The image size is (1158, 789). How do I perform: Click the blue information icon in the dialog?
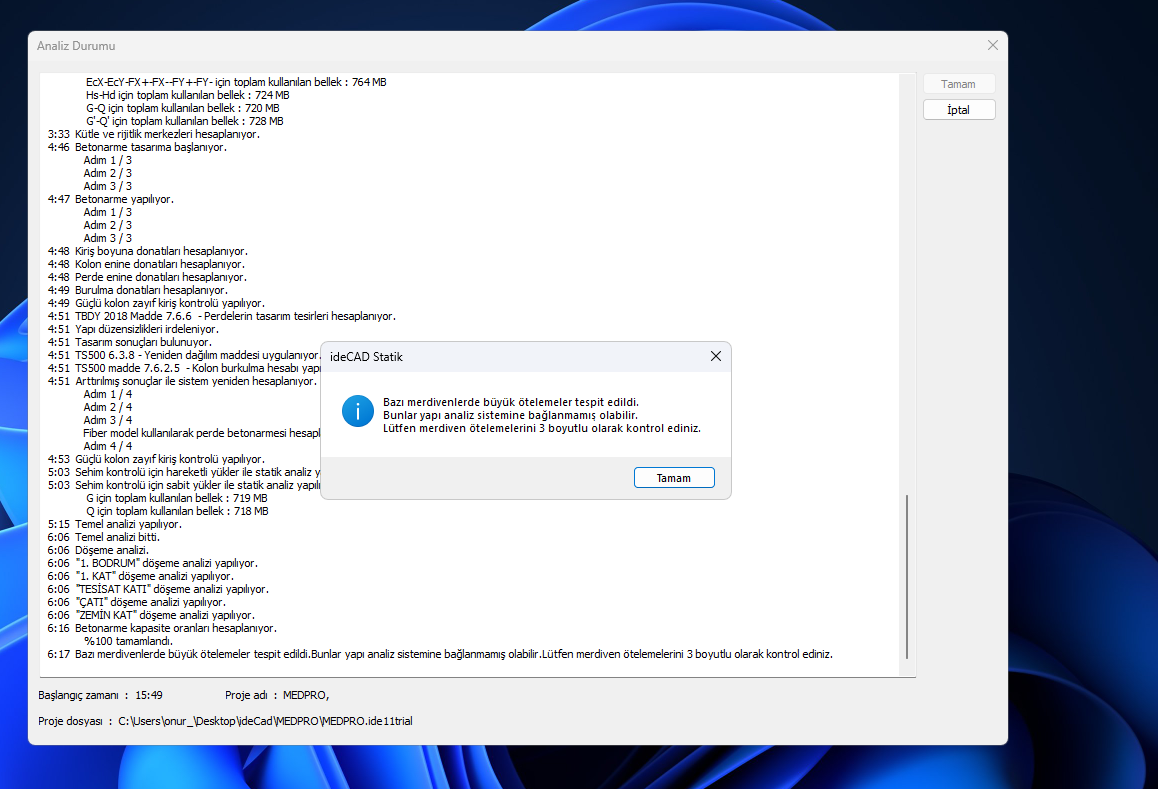[357, 411]
